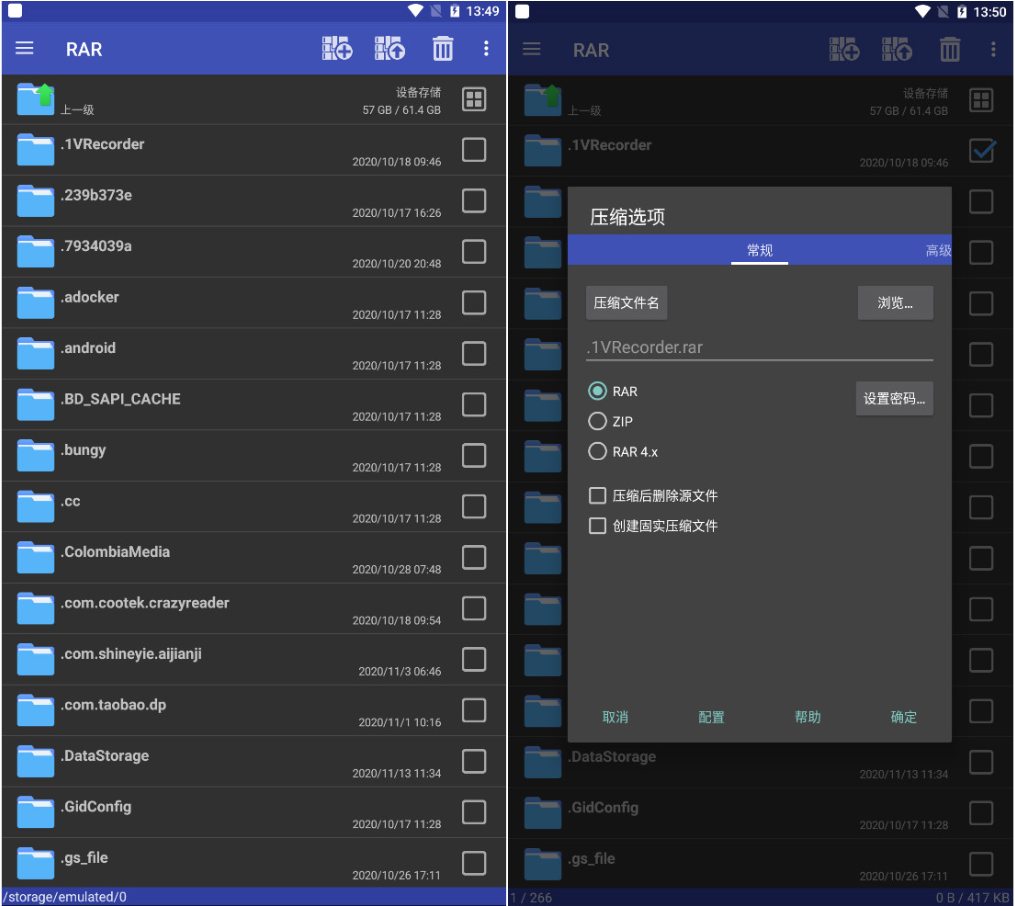1015x906 pixels.
Task: Check the .239b373e checkbox
Action: (x=474, y=201)
